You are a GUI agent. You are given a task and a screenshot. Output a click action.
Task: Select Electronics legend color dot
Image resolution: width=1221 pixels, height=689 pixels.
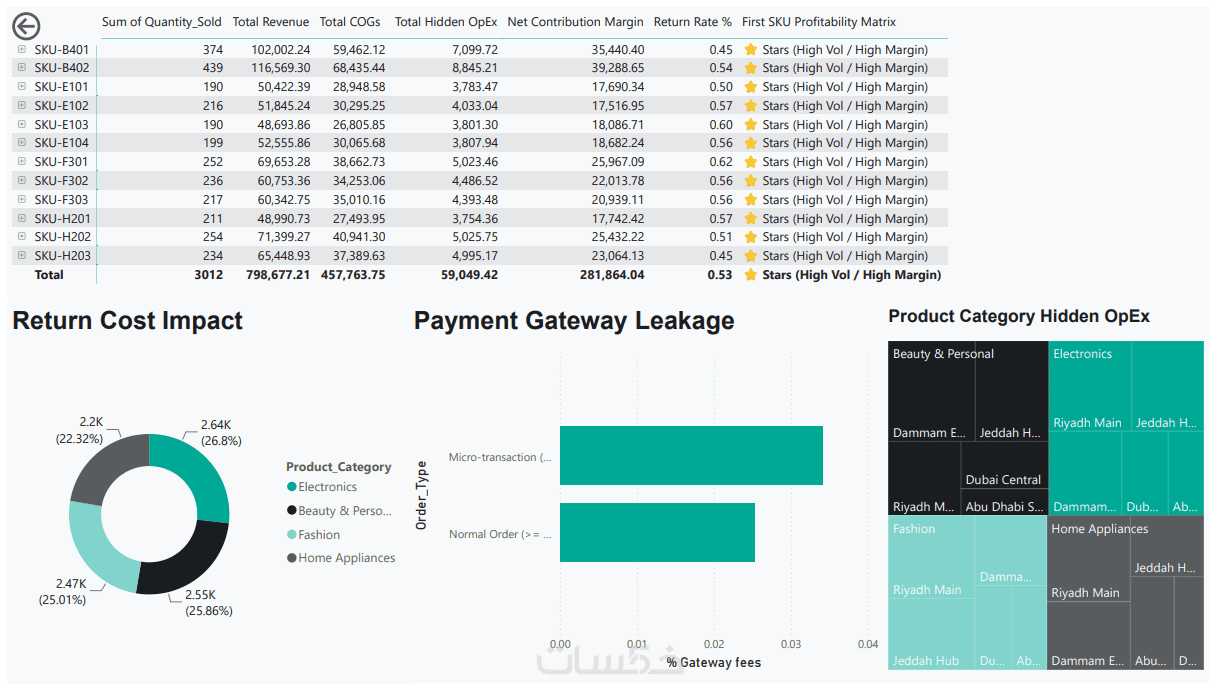point(291,487)
